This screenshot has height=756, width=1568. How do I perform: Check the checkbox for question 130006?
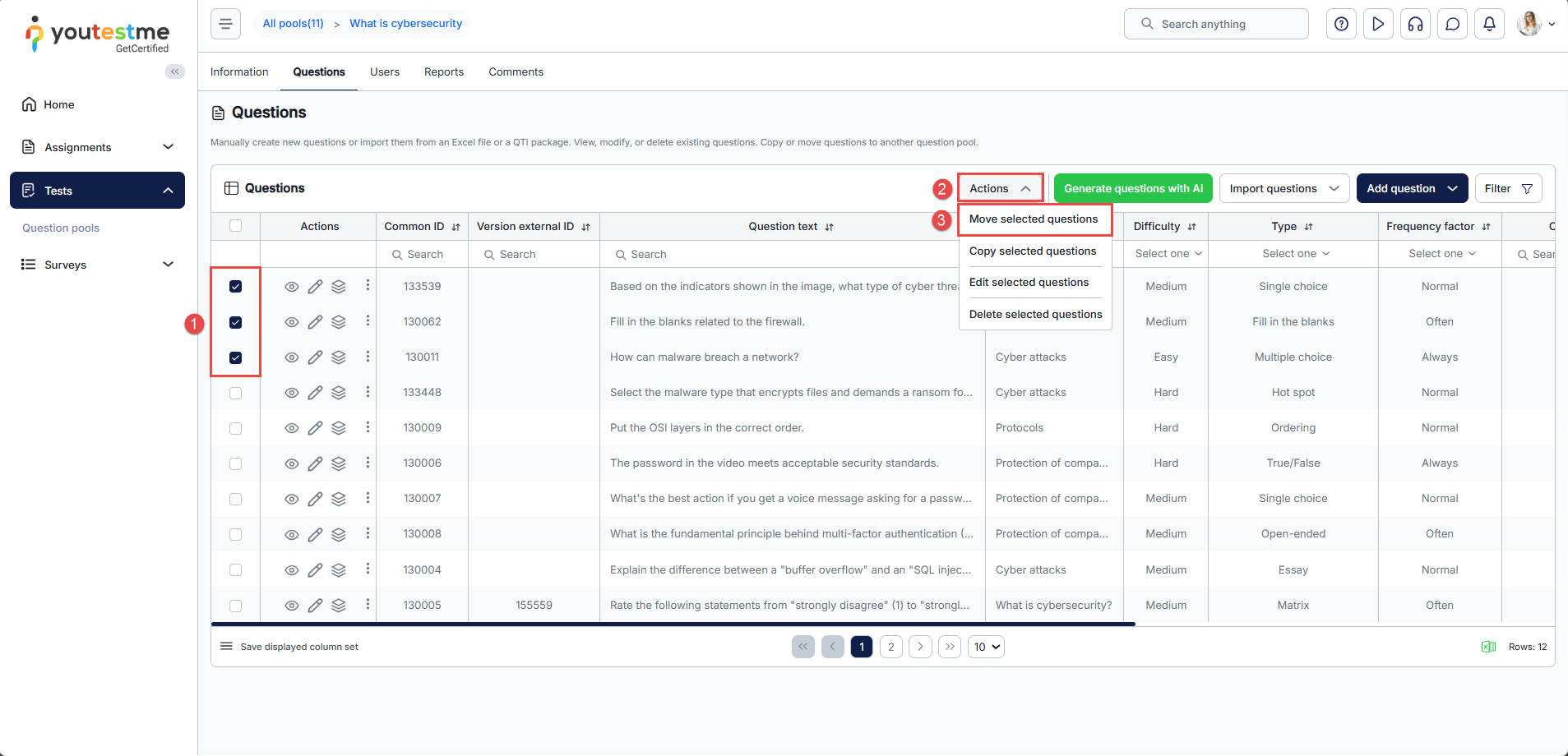tap(236, 463)
